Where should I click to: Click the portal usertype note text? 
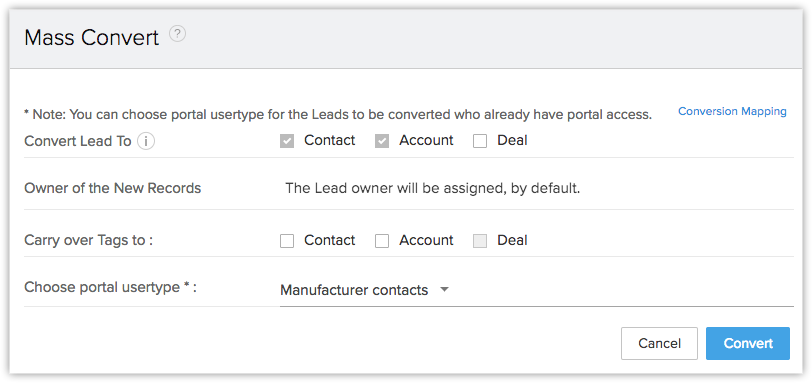click(x=338, y=115)
